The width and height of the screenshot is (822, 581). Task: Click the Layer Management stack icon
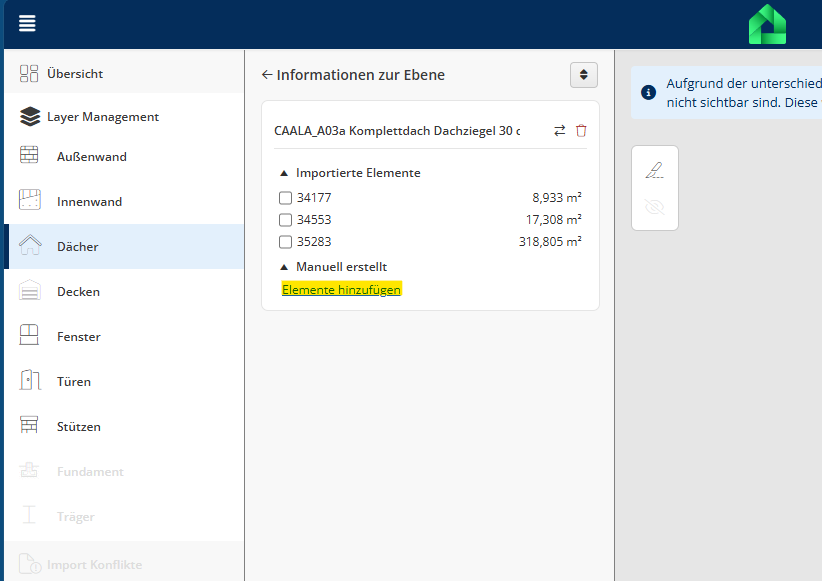tap(30, 116)
